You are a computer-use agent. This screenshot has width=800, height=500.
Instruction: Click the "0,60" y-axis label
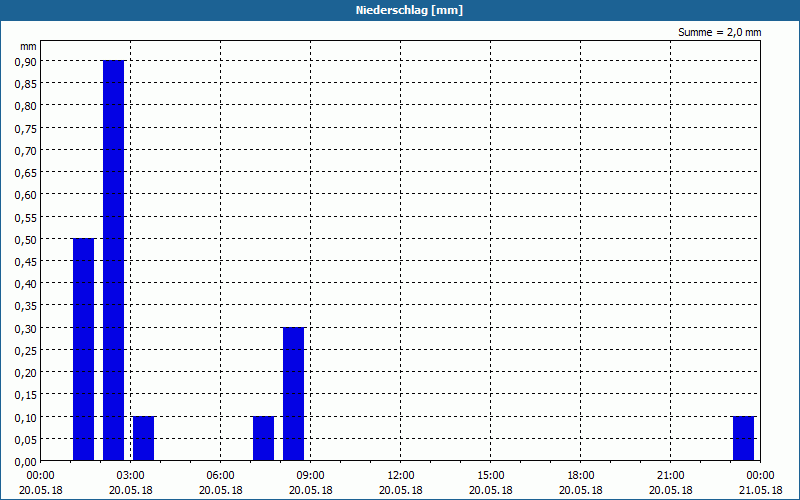click(x=26, y=195)
